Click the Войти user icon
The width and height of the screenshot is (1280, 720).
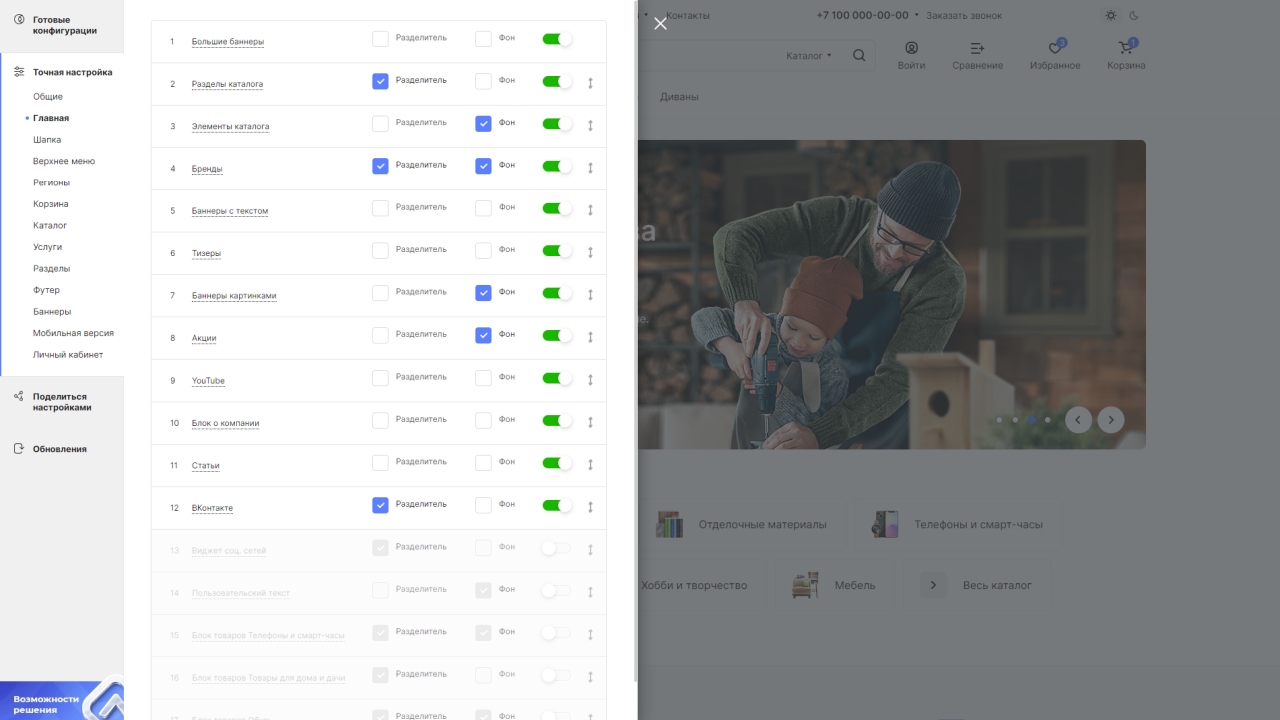pos(911,48)
